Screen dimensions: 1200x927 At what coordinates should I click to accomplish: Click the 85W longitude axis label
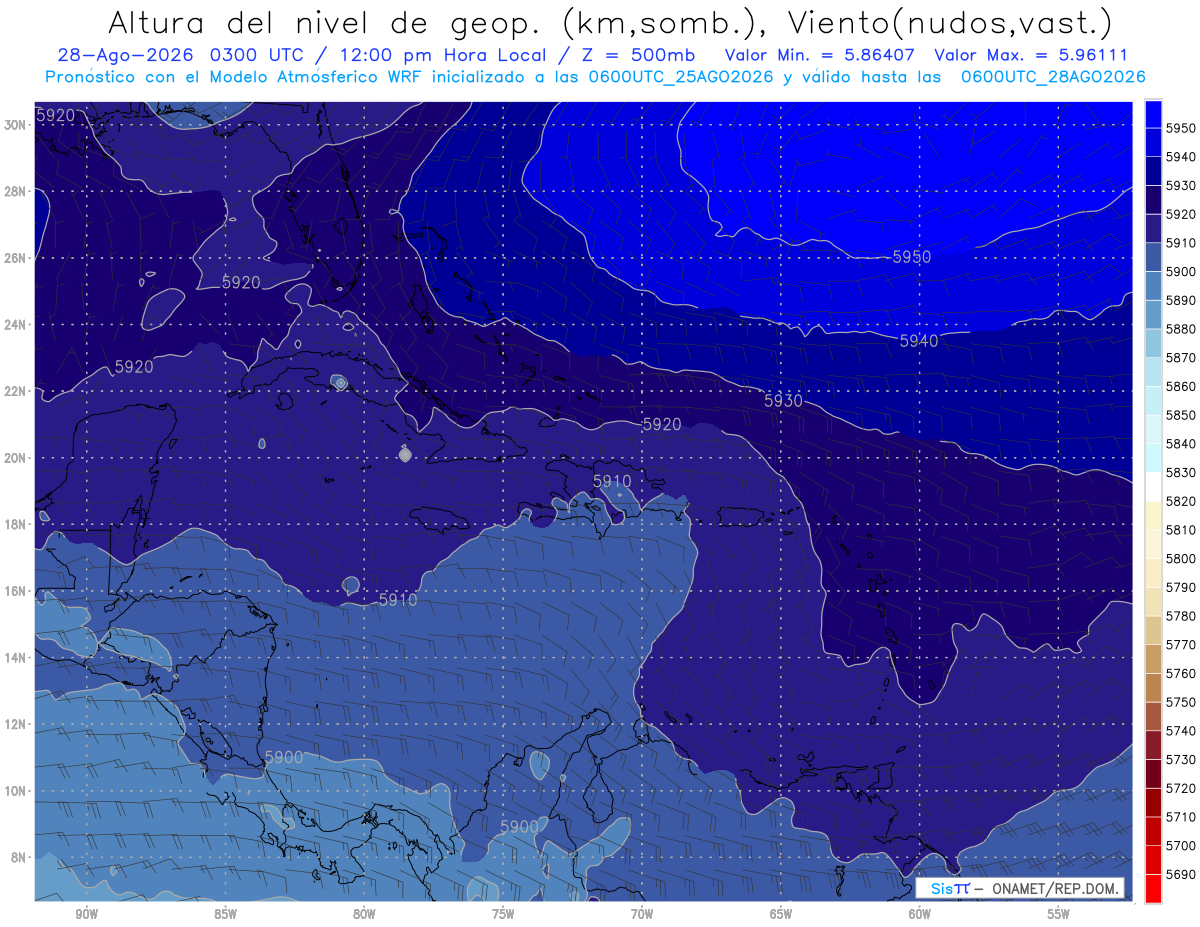(225, 915)
